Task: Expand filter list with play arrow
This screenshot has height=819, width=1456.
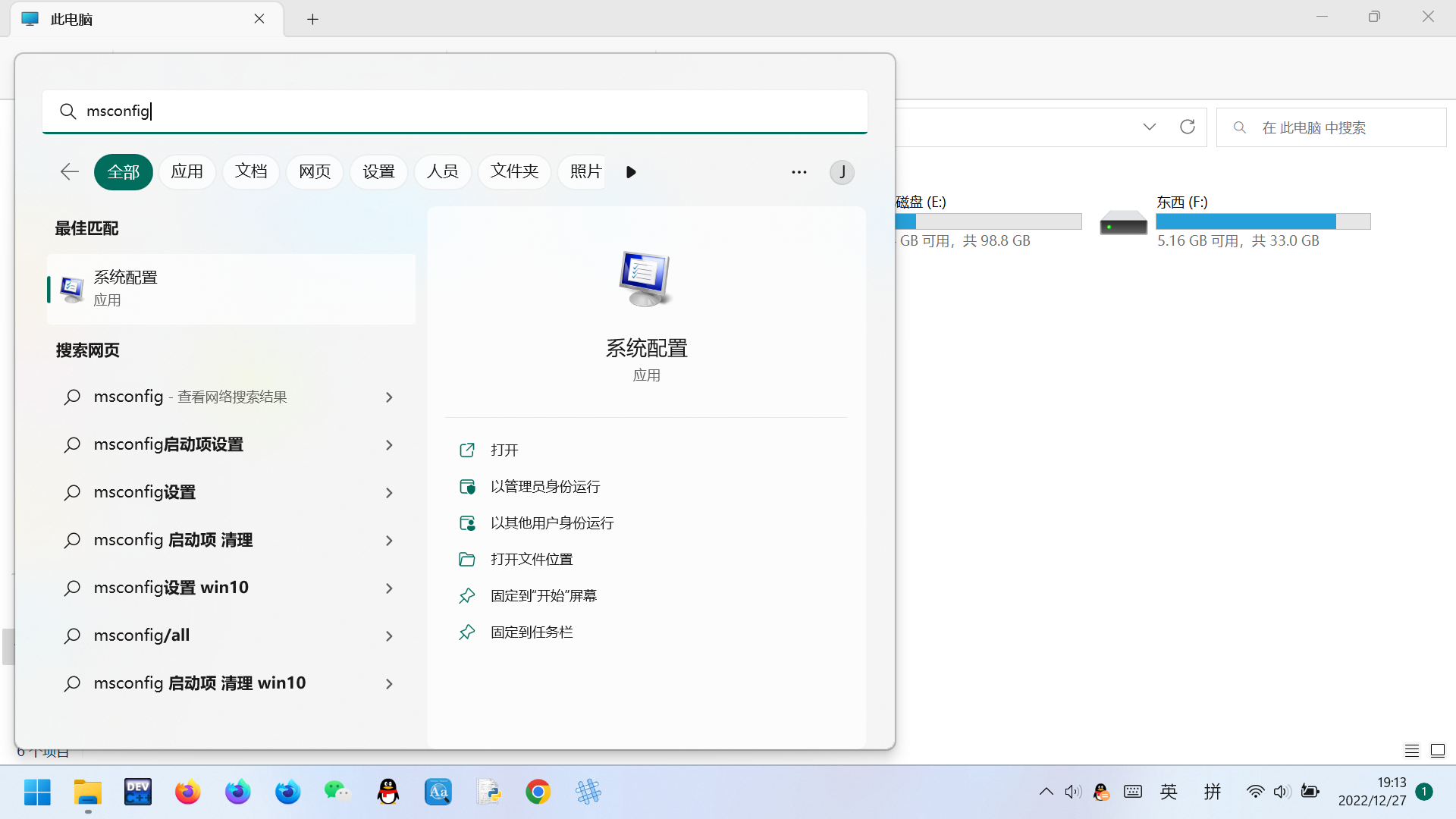Action: tap(631, 172)
